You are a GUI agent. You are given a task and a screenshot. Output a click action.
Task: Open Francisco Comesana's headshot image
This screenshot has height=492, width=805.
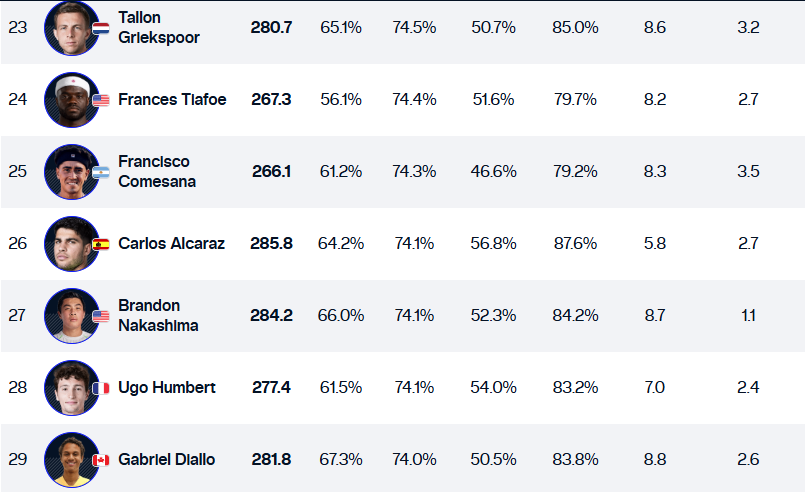pyautogui.click(x=71, y=172)
